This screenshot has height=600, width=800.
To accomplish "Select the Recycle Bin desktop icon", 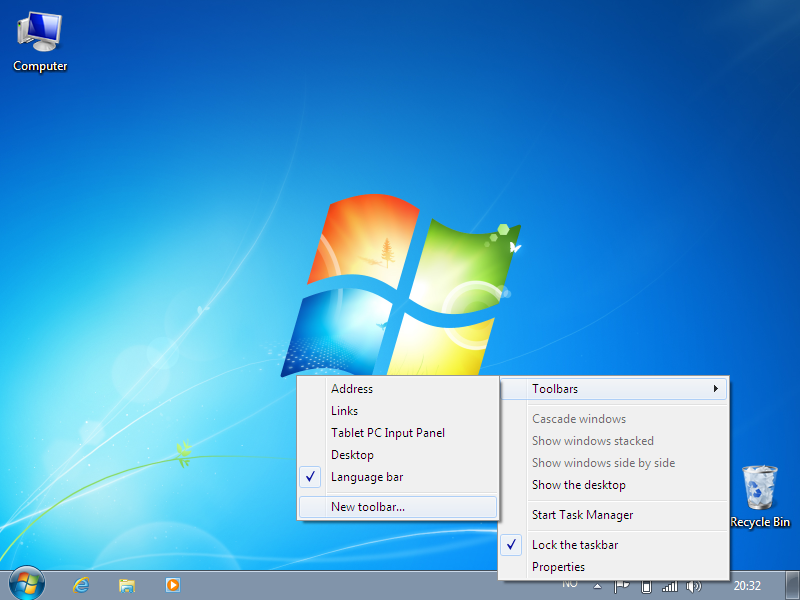I will pos(760,496).
